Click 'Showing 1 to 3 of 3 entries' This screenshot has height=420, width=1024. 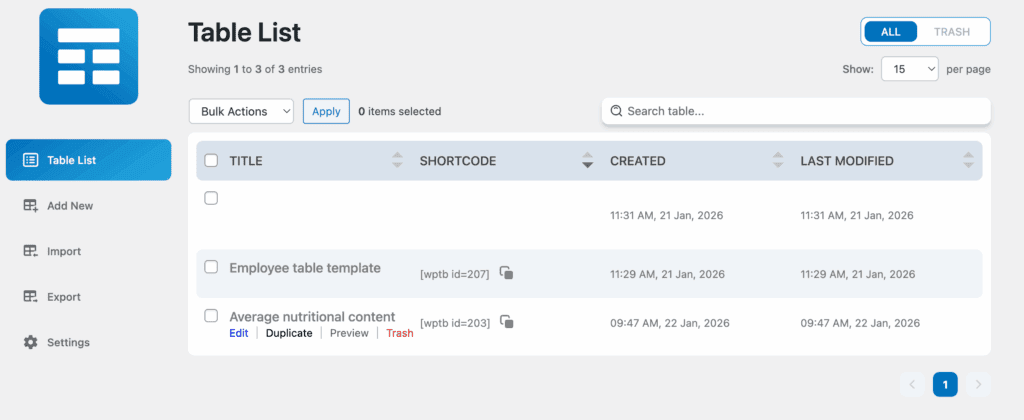coord(255,69)
